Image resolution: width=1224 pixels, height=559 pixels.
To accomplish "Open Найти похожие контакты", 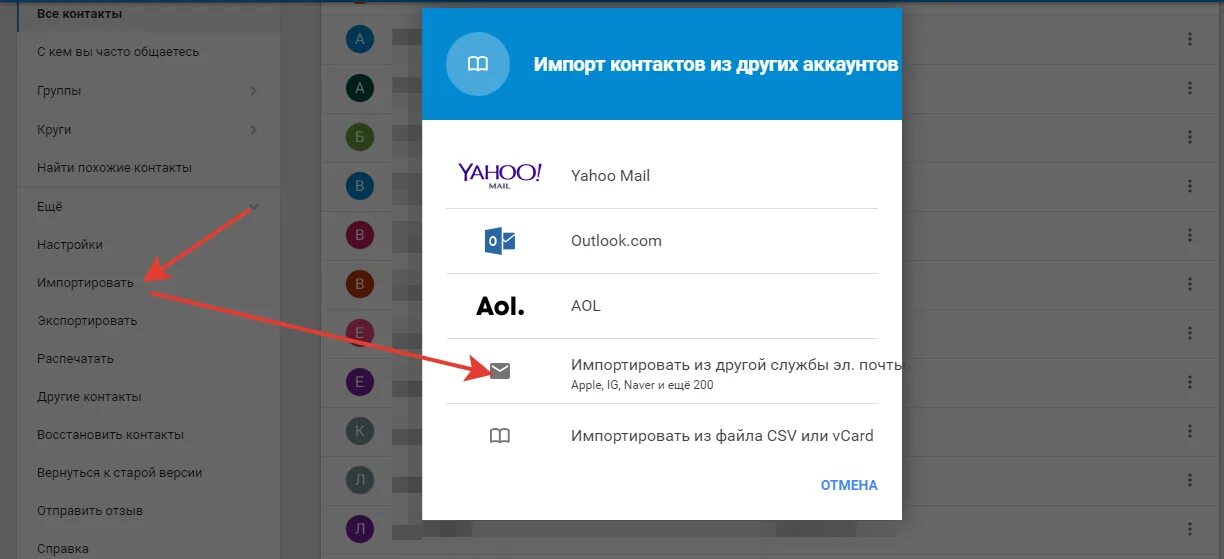I will [x=114, y=168].
